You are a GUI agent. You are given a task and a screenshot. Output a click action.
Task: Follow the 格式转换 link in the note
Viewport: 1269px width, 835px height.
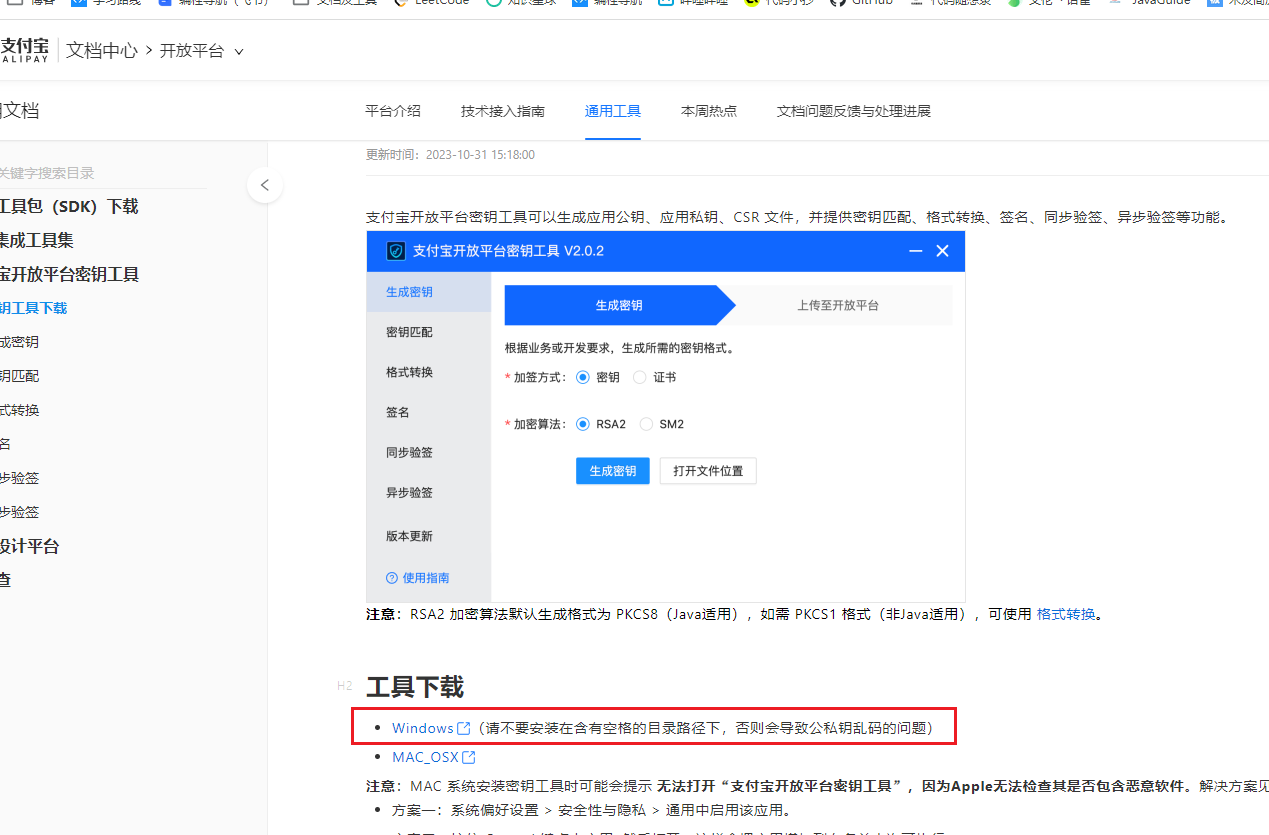[x=1066, y=614]
